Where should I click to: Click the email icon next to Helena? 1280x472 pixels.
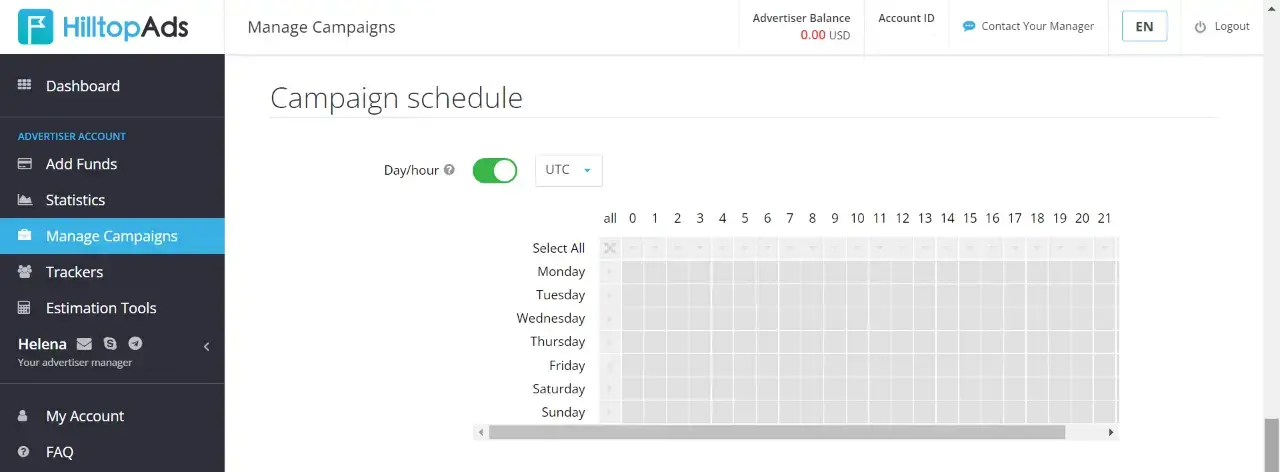coord(84,344)
